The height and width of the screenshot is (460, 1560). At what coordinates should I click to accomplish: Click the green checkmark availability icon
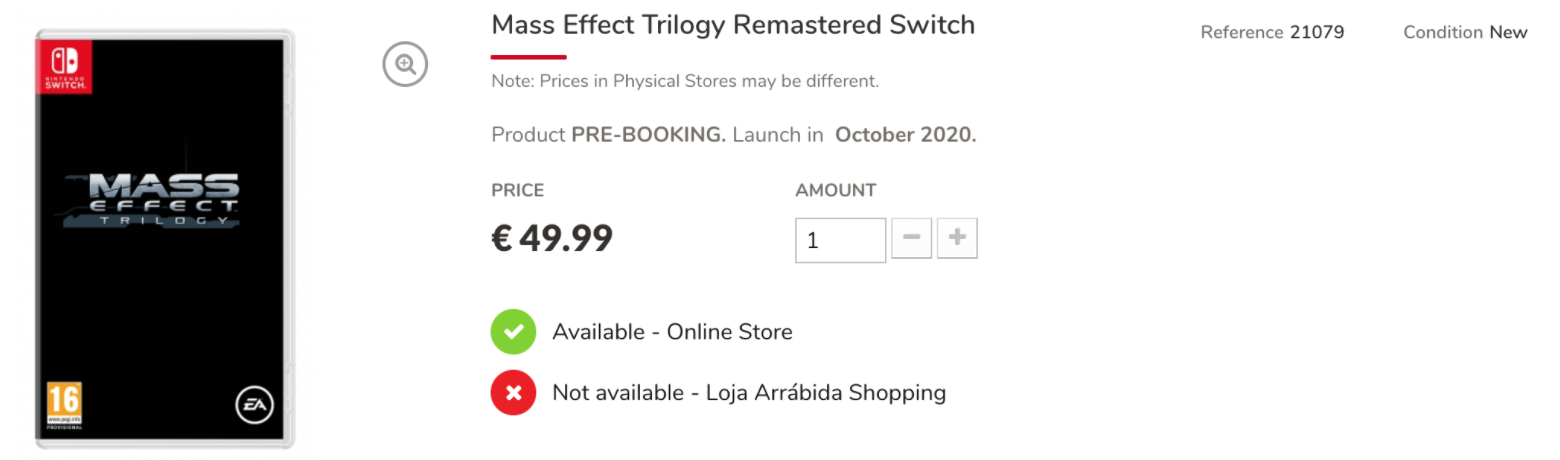pyautogui.click(x=514, y=332)
